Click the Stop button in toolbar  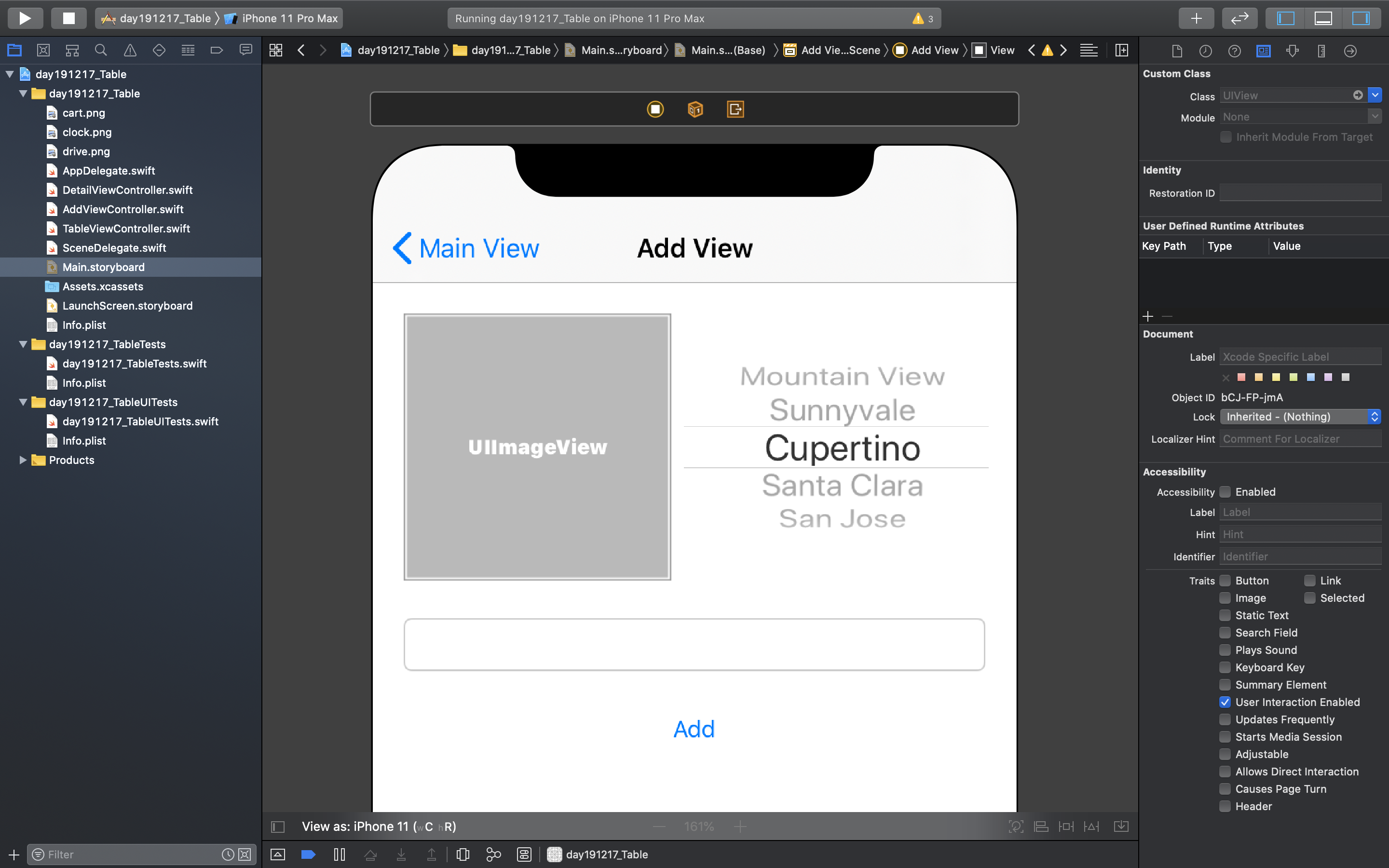pyautogui.click(x=68, y=18)
